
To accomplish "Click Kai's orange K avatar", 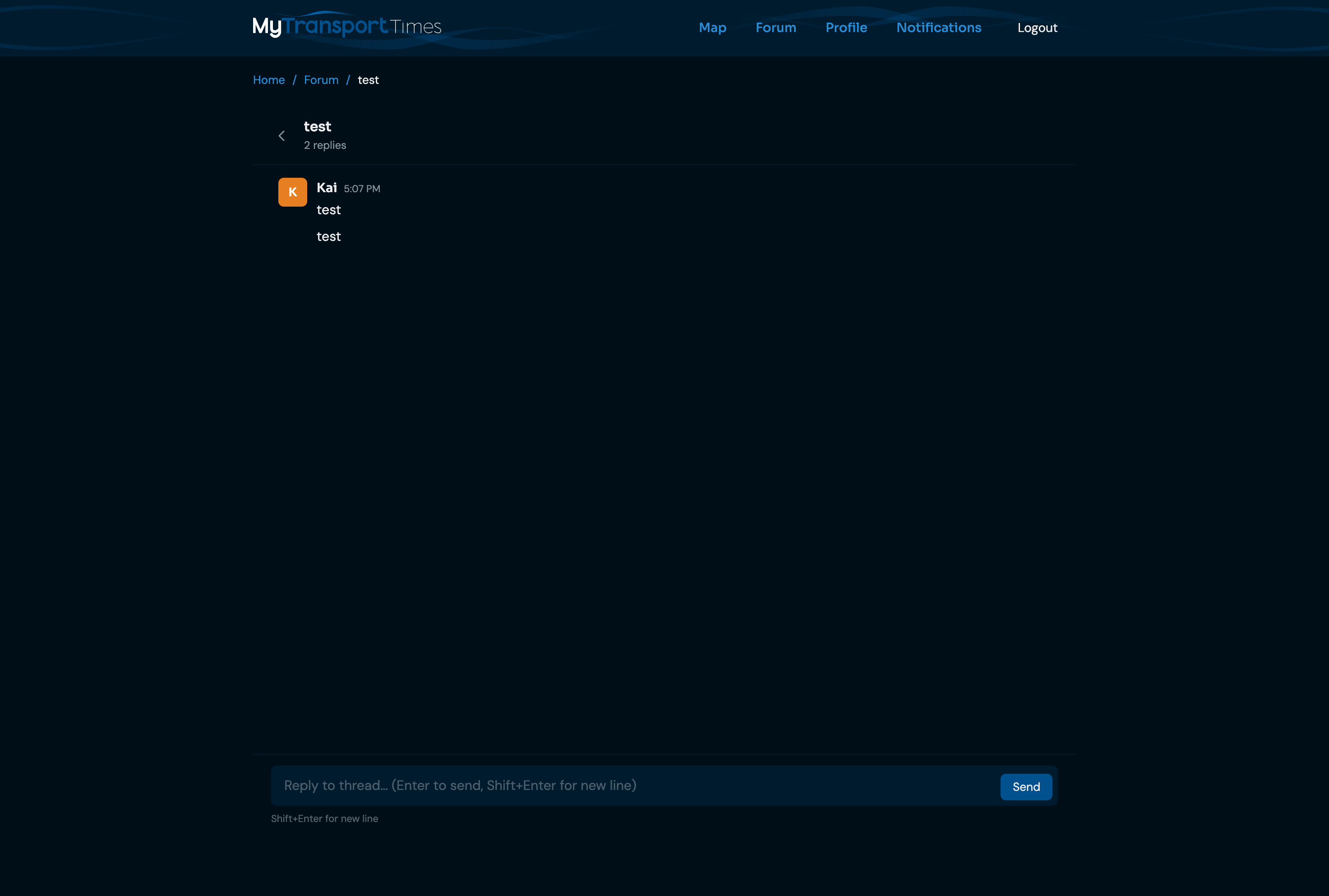I will [292, 192].
